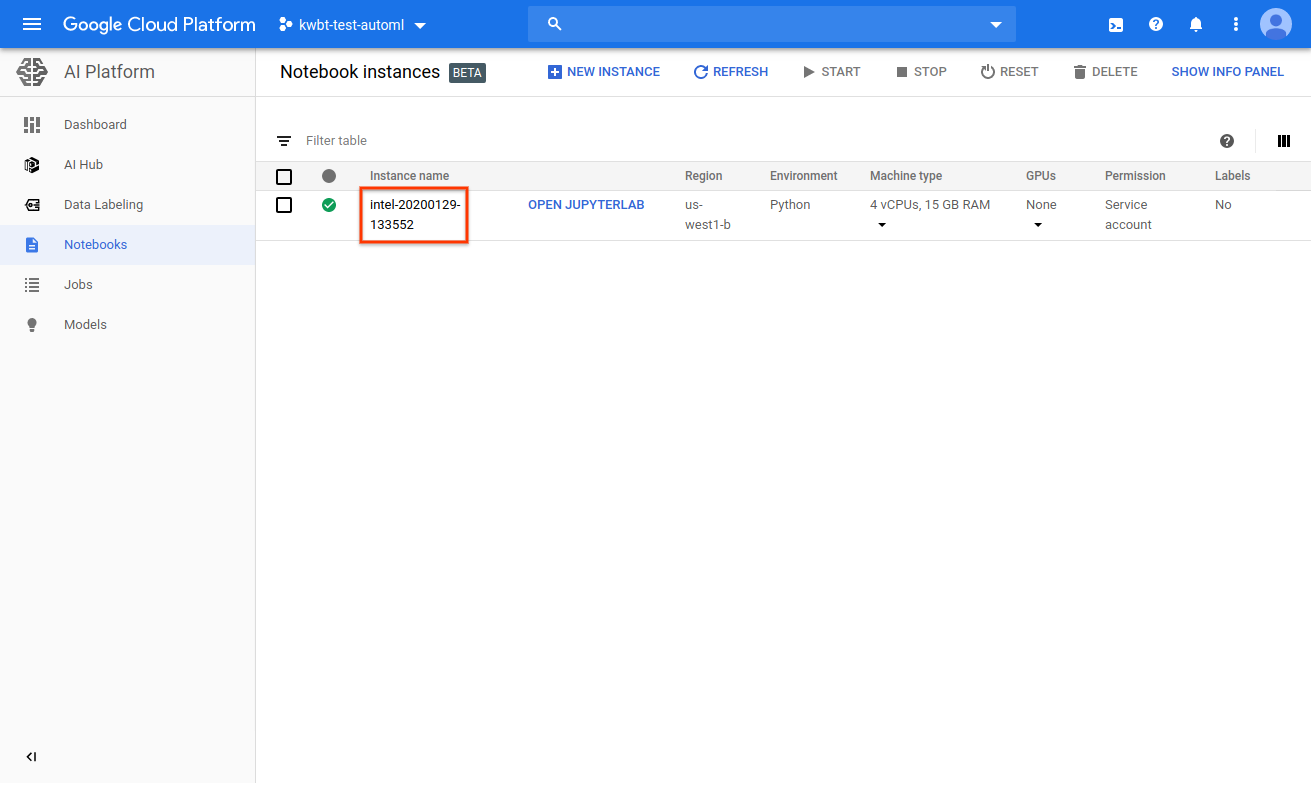Image resolution: width=1311 pixels, height=786 pixels.
Task: Click the Notebook instances page title
Action: (x=360, y=72)
